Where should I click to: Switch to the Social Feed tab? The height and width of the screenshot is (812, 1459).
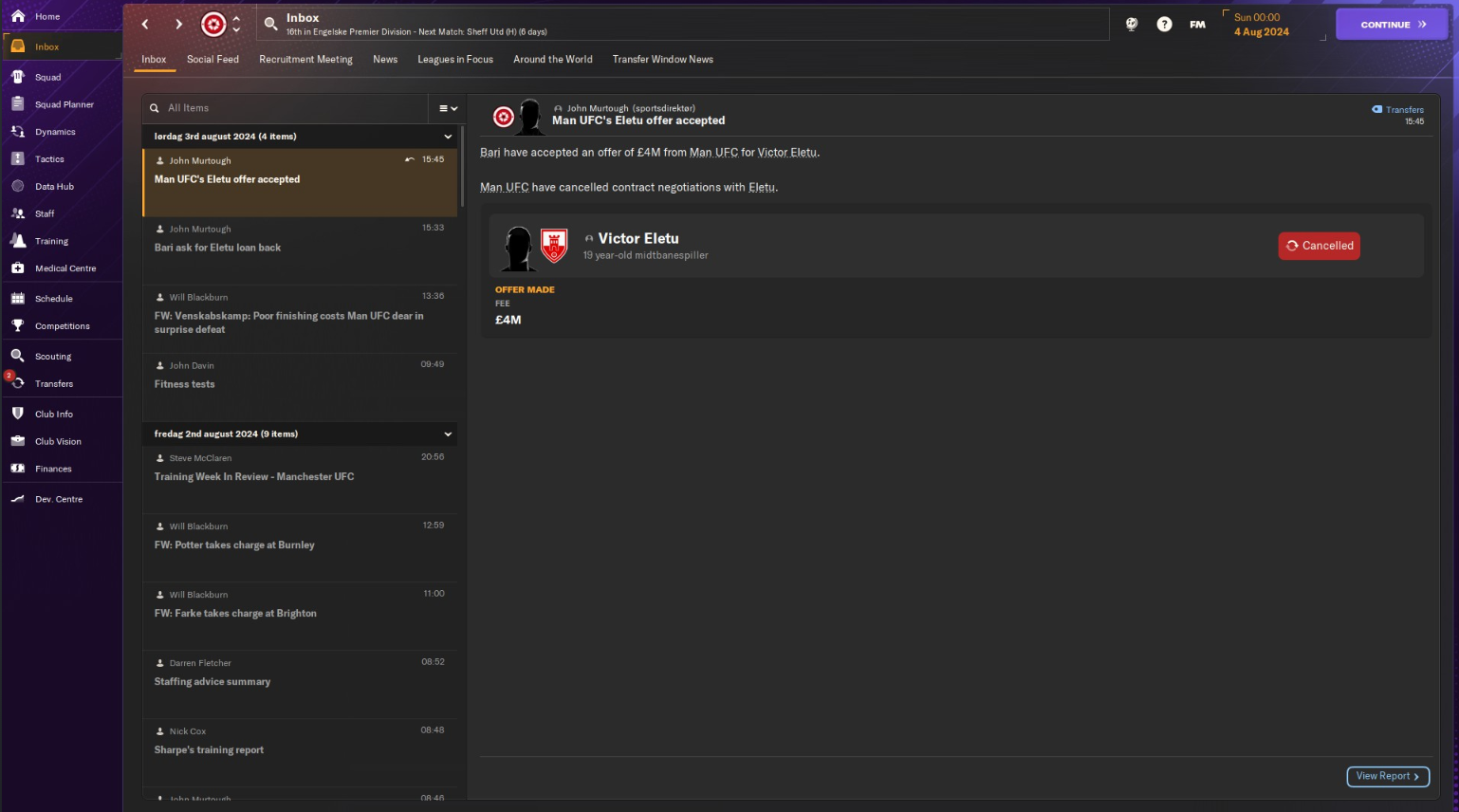[x=212, y=60]
